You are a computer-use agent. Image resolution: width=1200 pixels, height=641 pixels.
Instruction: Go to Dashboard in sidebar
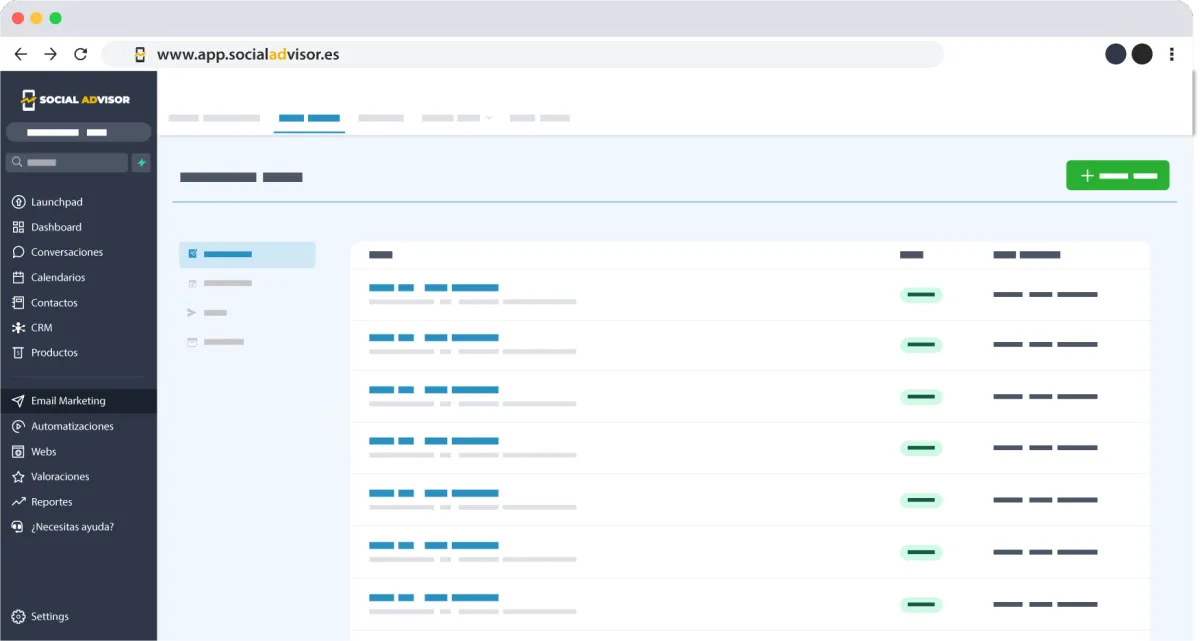56,227
